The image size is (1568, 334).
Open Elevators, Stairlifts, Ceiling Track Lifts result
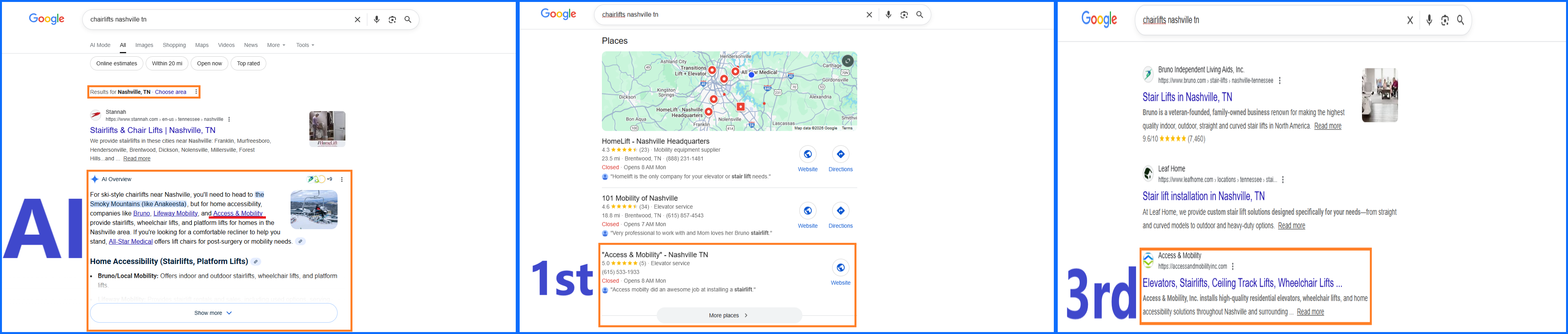coord(1242,284)
